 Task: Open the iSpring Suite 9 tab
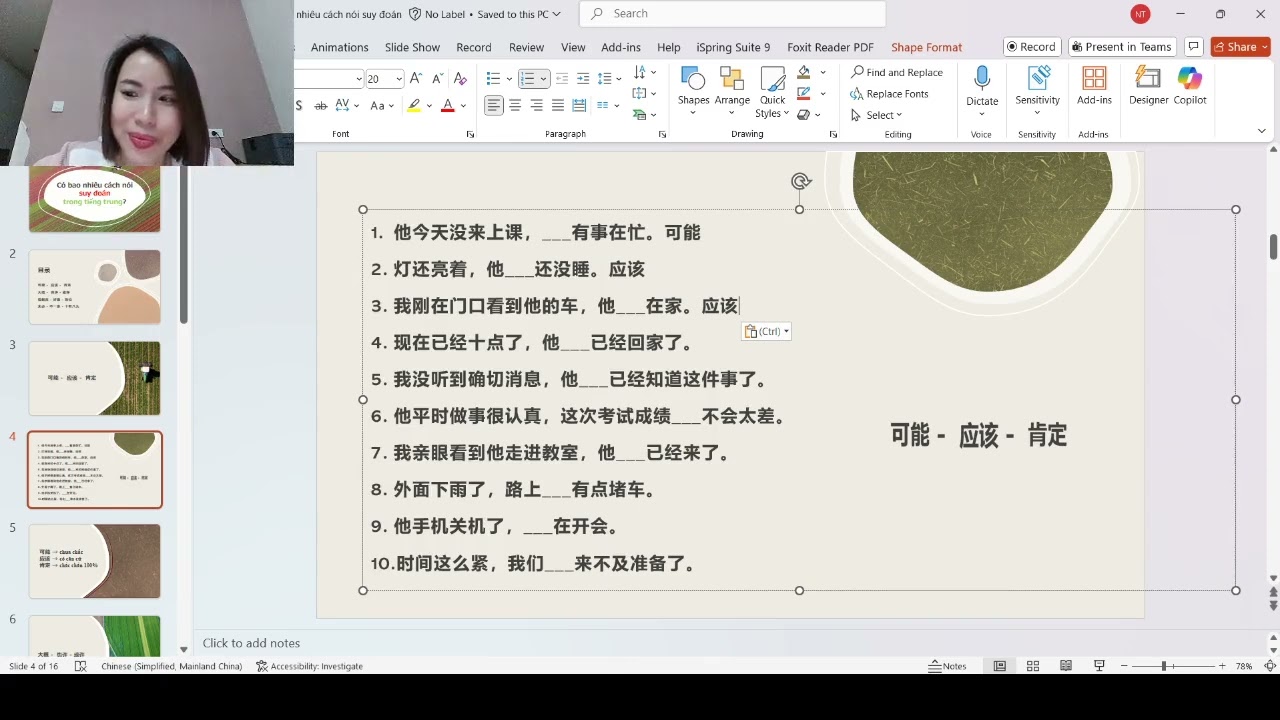tap(733, 47)
